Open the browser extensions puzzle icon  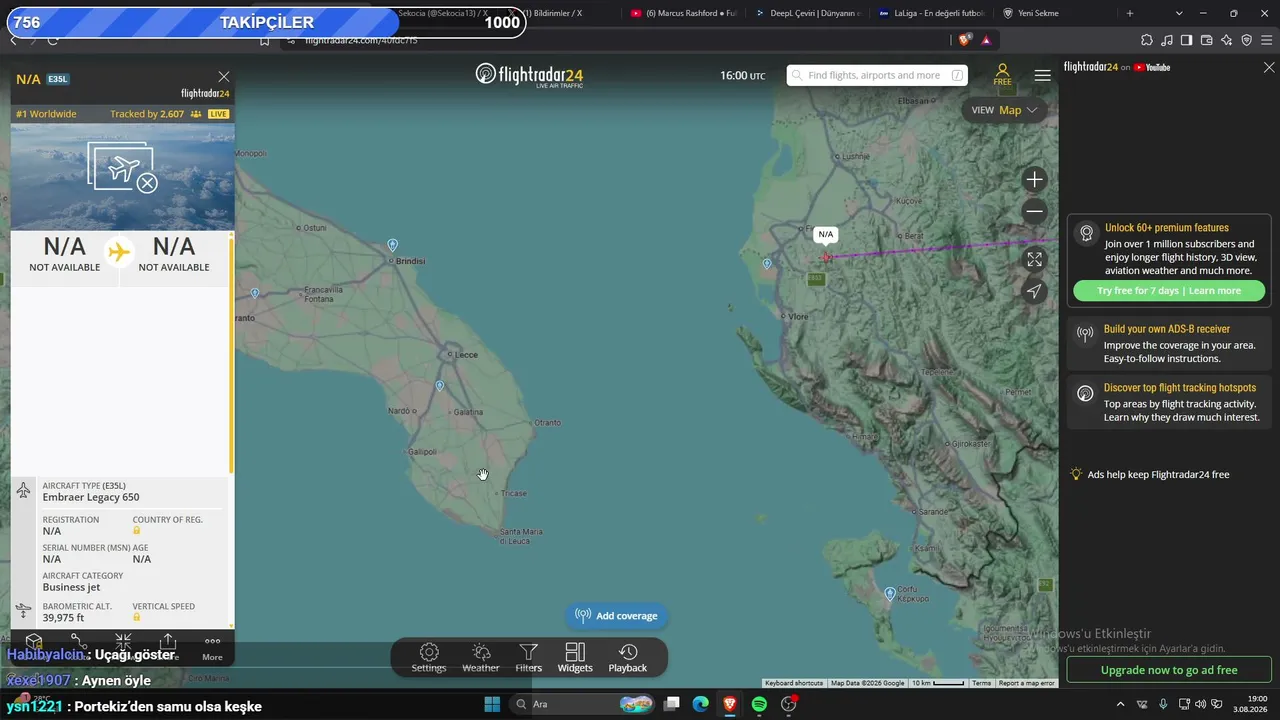(1147, 40)
